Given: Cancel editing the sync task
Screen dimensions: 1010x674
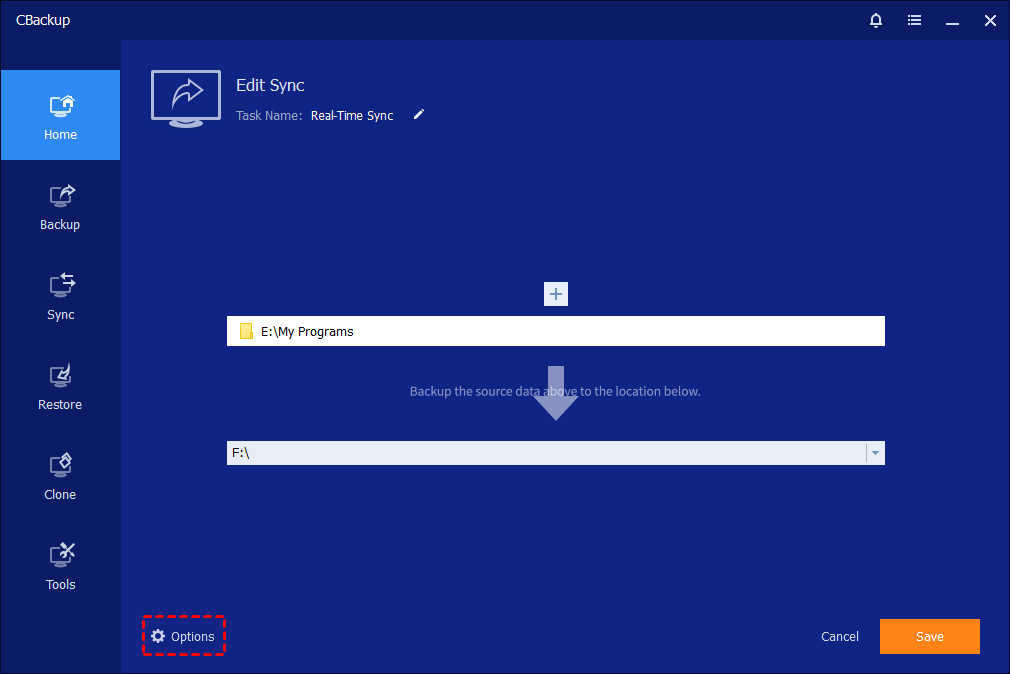Looking at the screenshot, I should [x=839, y=636].
